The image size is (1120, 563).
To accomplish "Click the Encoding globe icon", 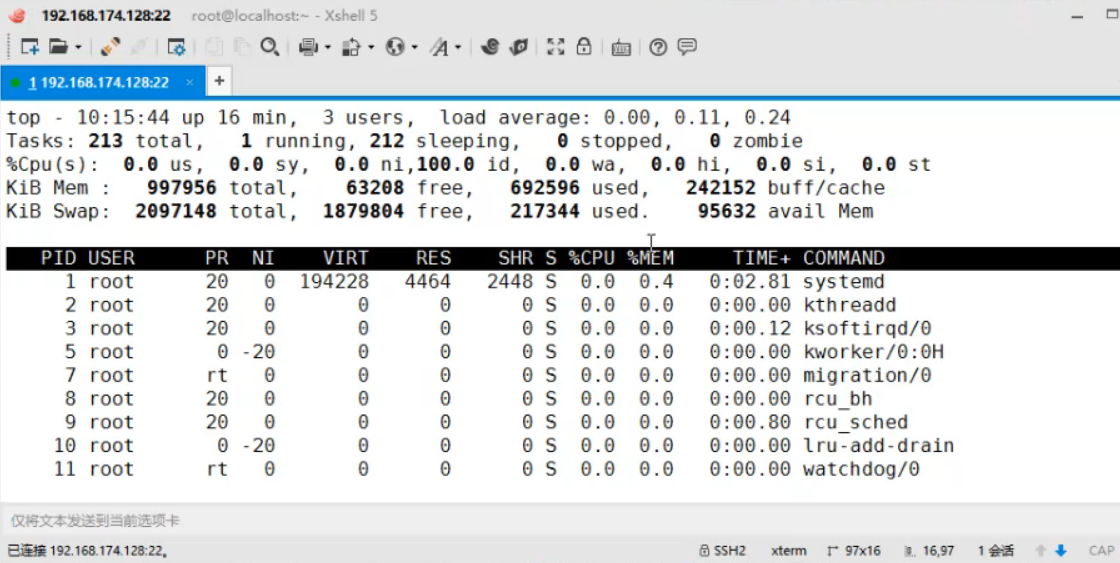I will pyautogui.click(x=395, y=47).
